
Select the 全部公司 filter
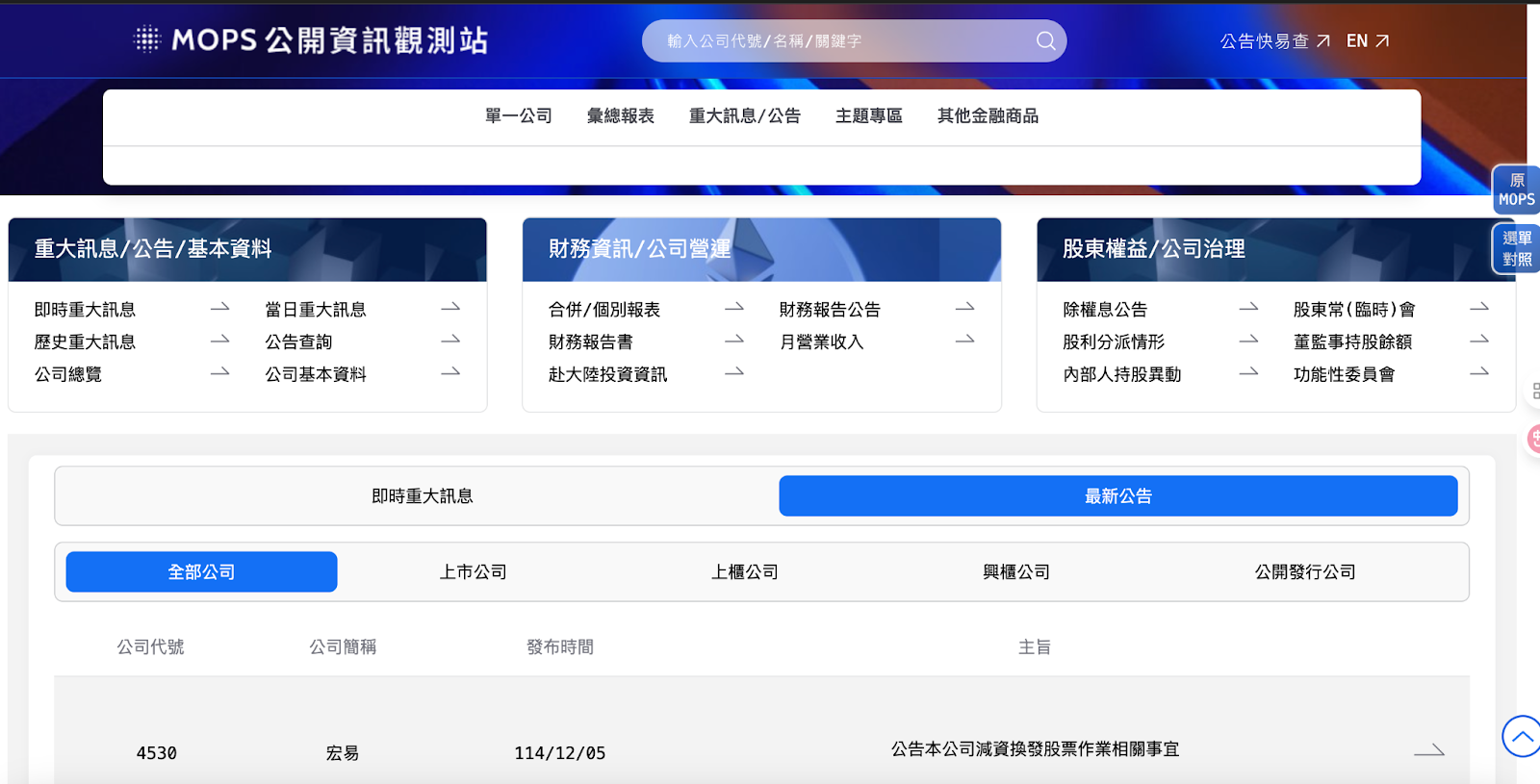pyautogui.click(x=201, y=572)
